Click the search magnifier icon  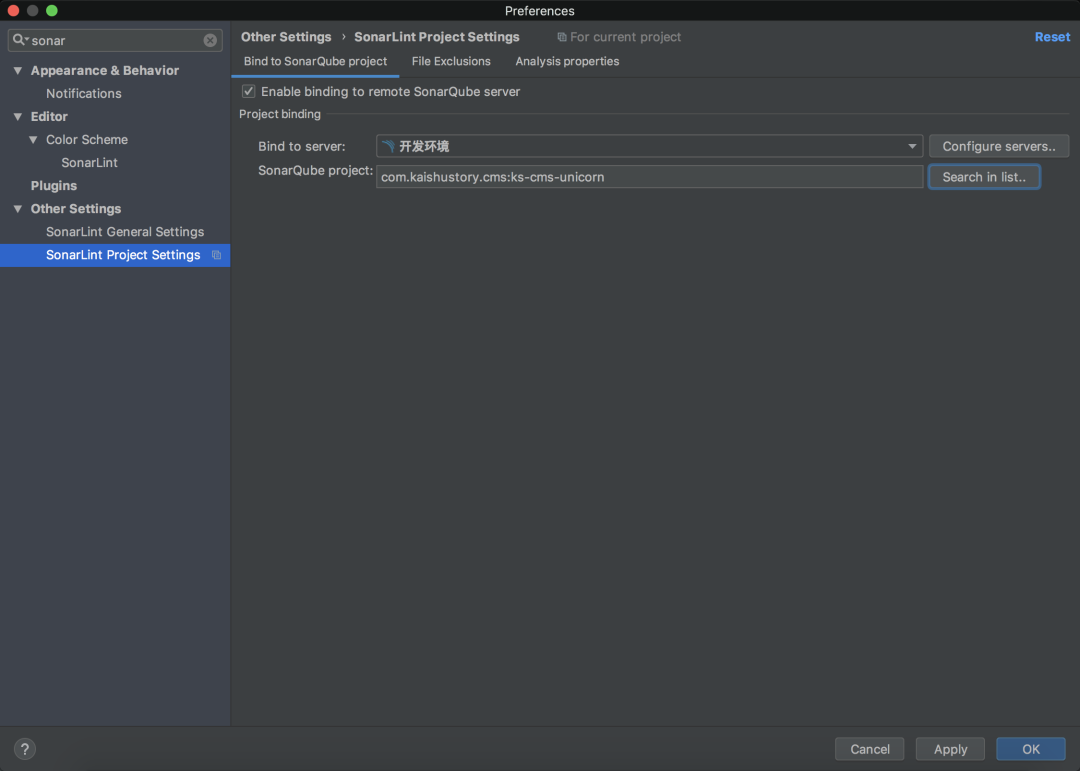[19, 40]
